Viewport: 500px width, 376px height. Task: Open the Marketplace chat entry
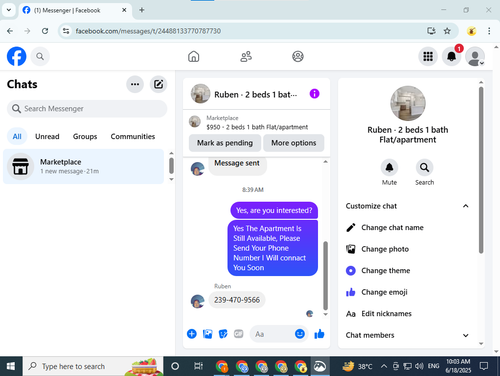coord(83,166)
